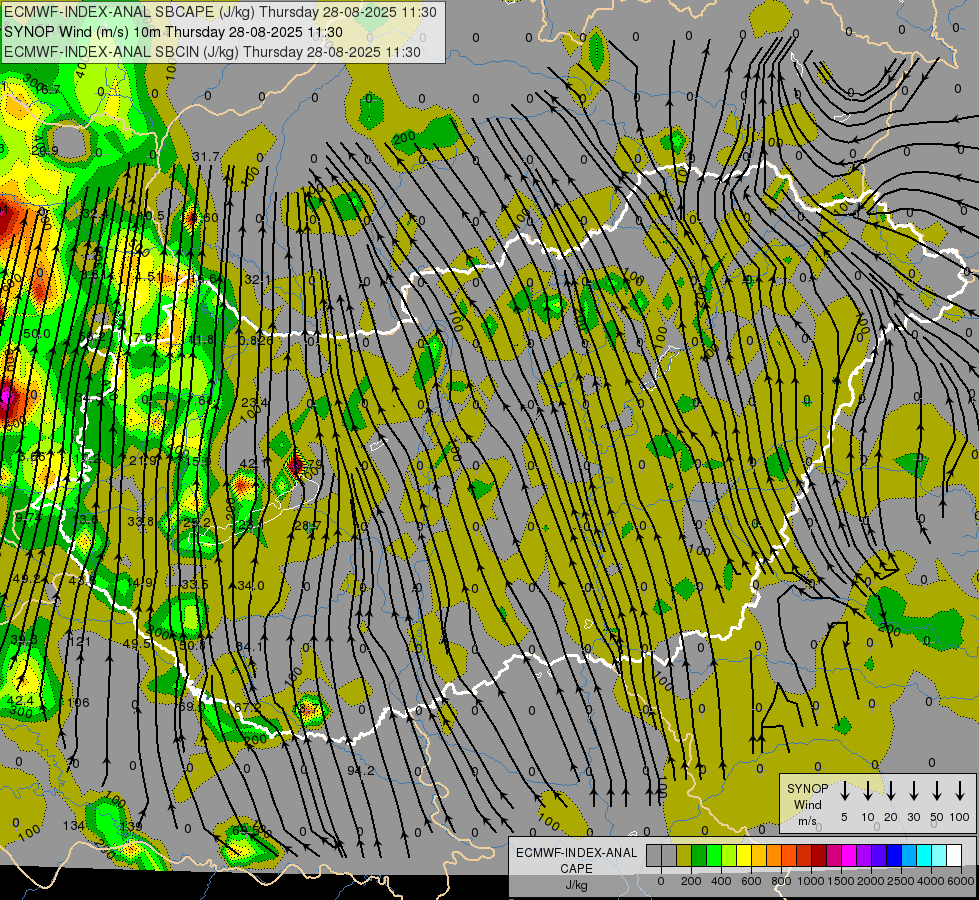Pick the bright magenta swatch right of 1500
The height and width of the screenshot is (900, 979).
coord(849,856)
